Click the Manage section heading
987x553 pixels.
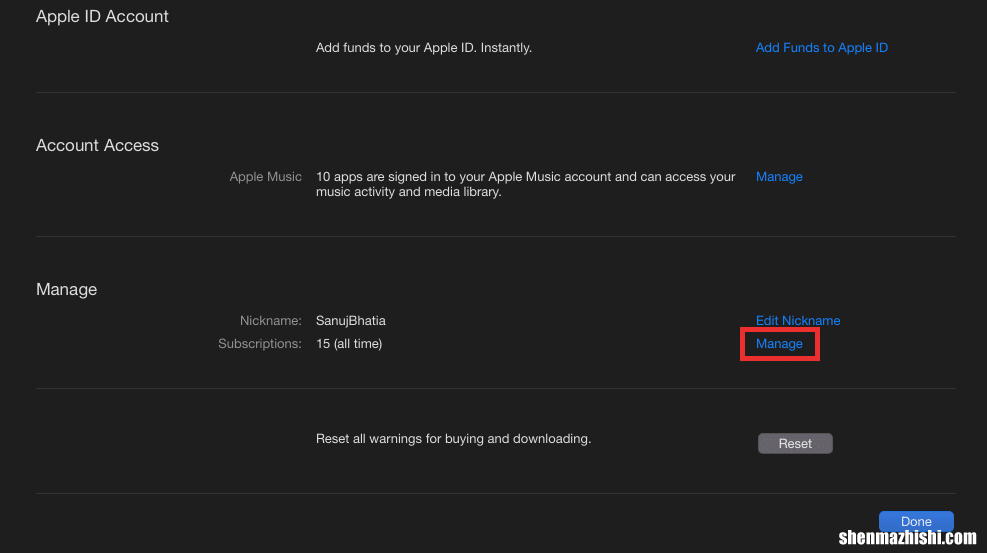click(66, 289)
